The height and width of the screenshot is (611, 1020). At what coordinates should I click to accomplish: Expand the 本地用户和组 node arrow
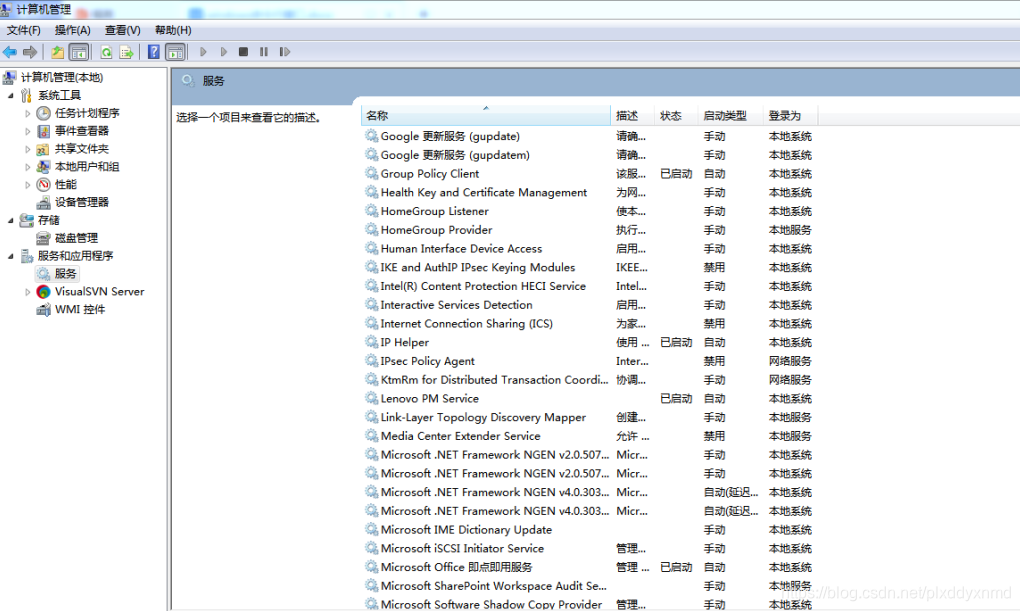(x=27, y=167)
